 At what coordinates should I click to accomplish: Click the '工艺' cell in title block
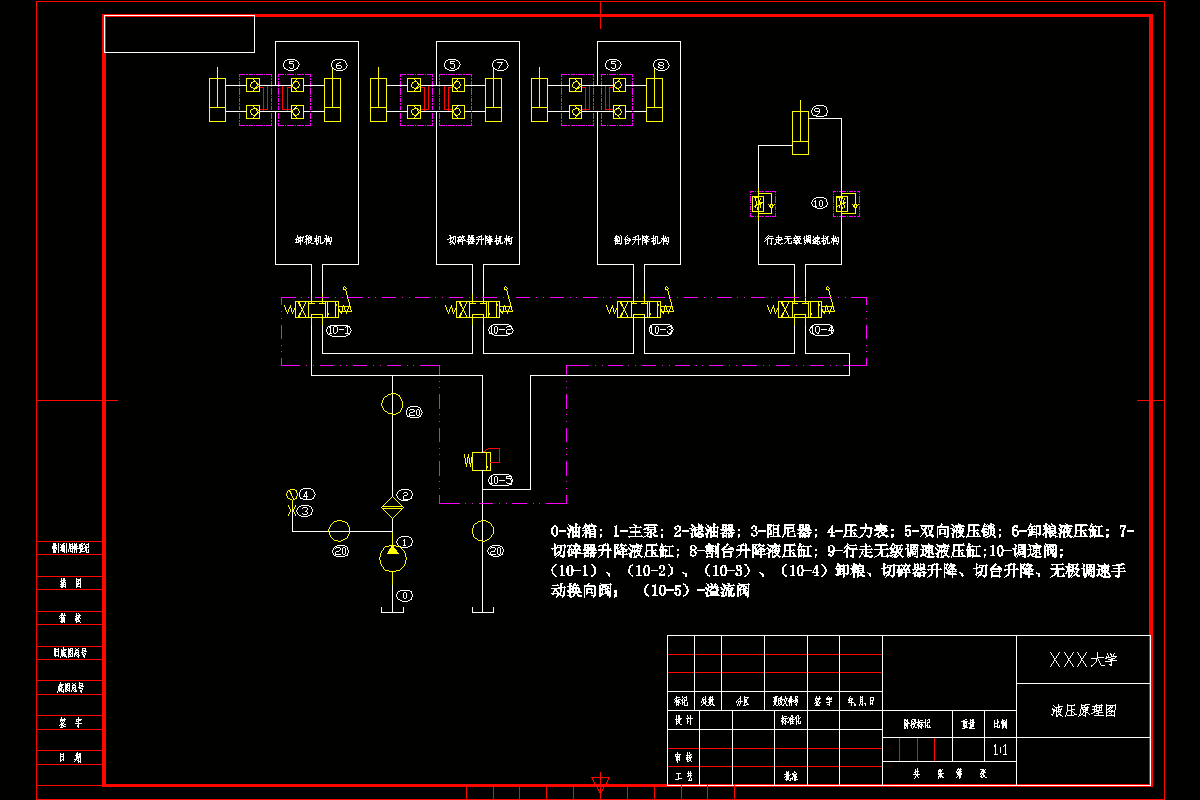682,775
